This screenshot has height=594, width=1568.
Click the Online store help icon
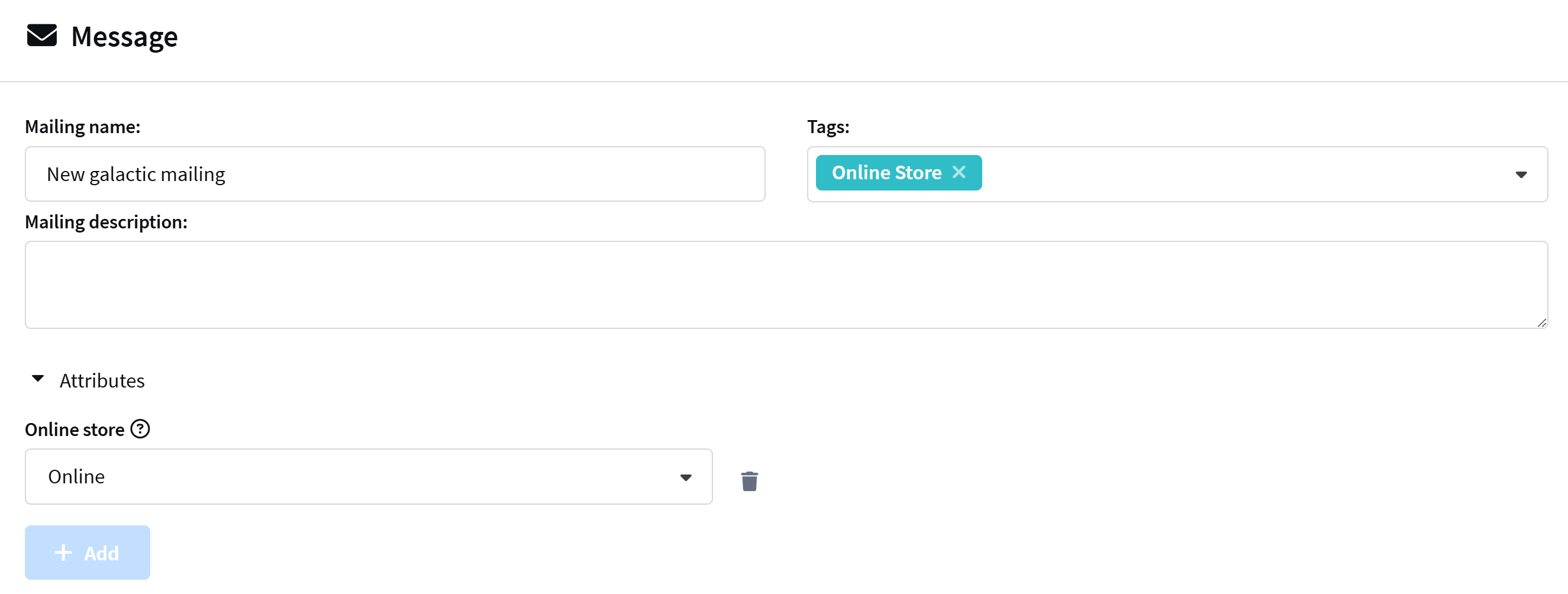pyautogui.click(x=140, y=430)
